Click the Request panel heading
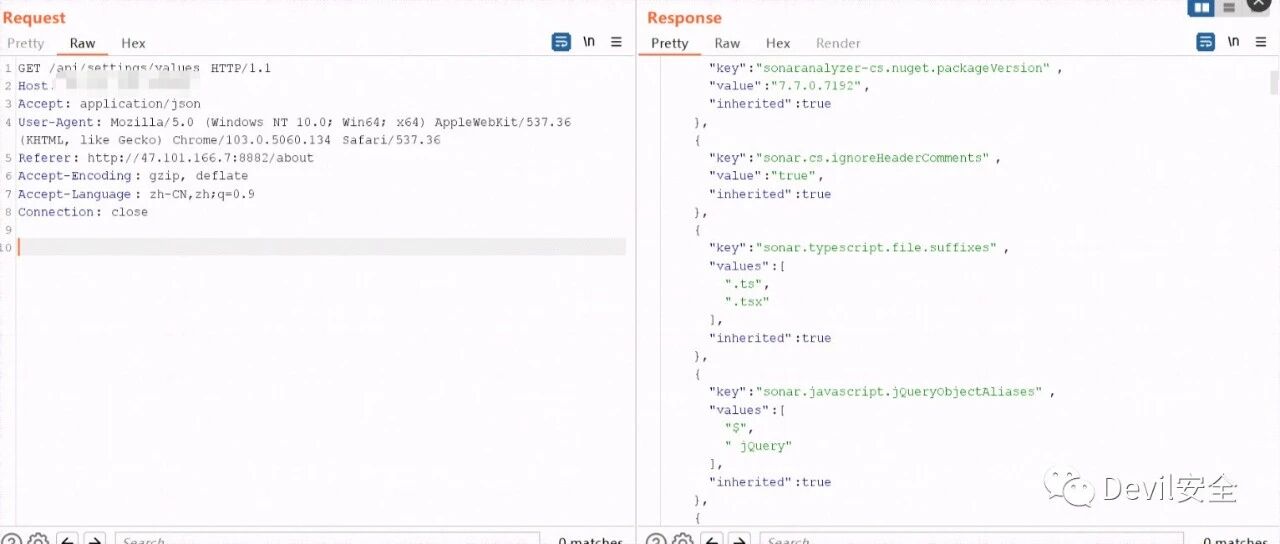Viewport: 1280px width, 544px height. click(34, 17)
